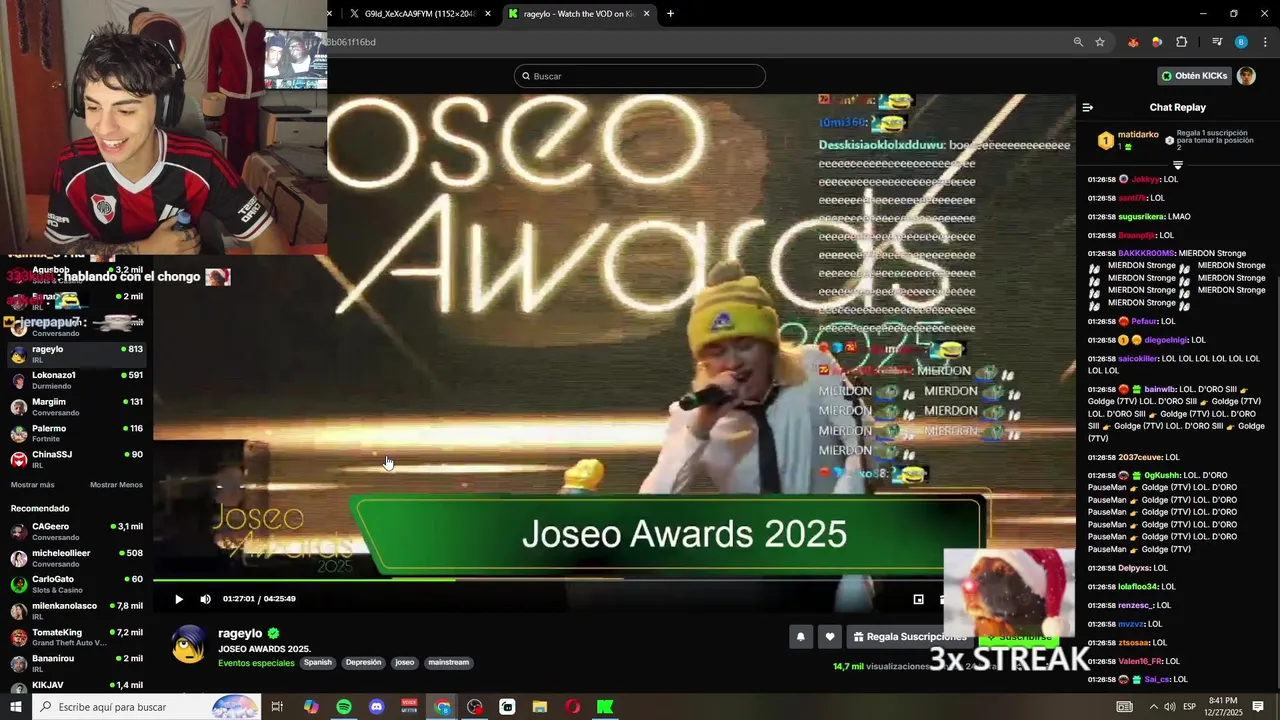Close the rageylo Kick tab
Screen dimensions: 1280x720
[647, 14]
